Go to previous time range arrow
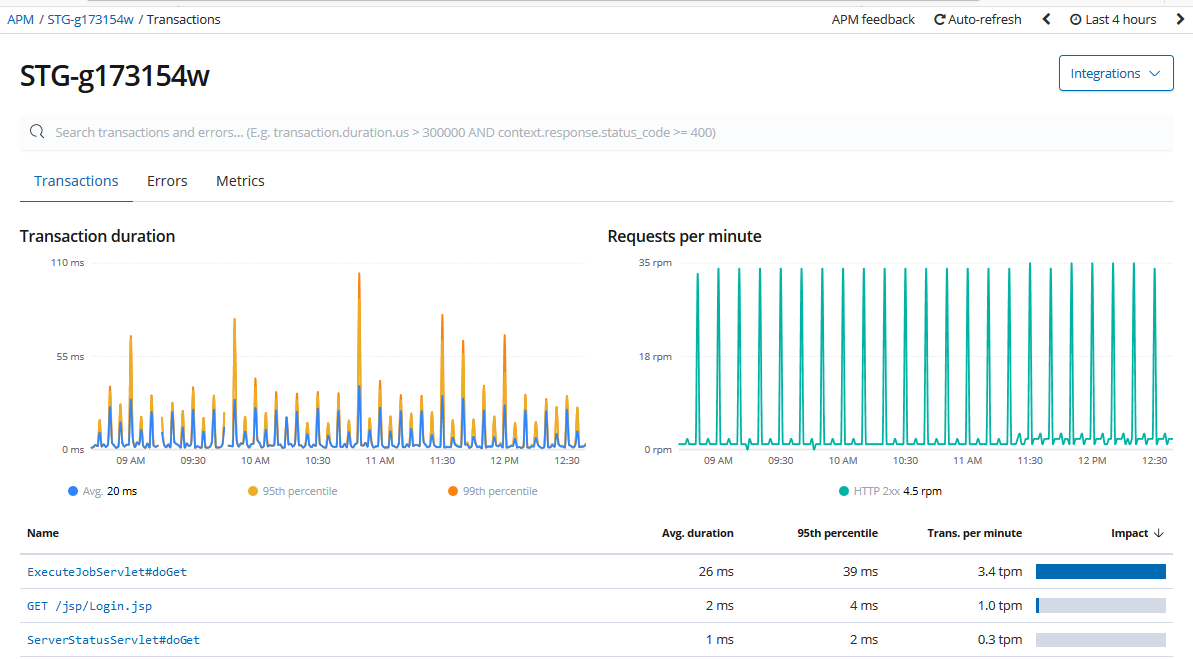 click(1046, 20)
